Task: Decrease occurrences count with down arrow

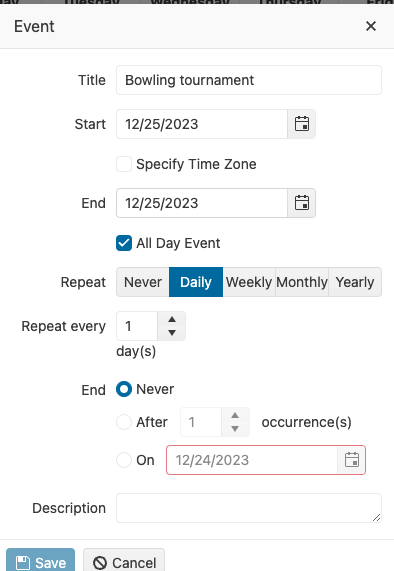Action: coord(235,429)
